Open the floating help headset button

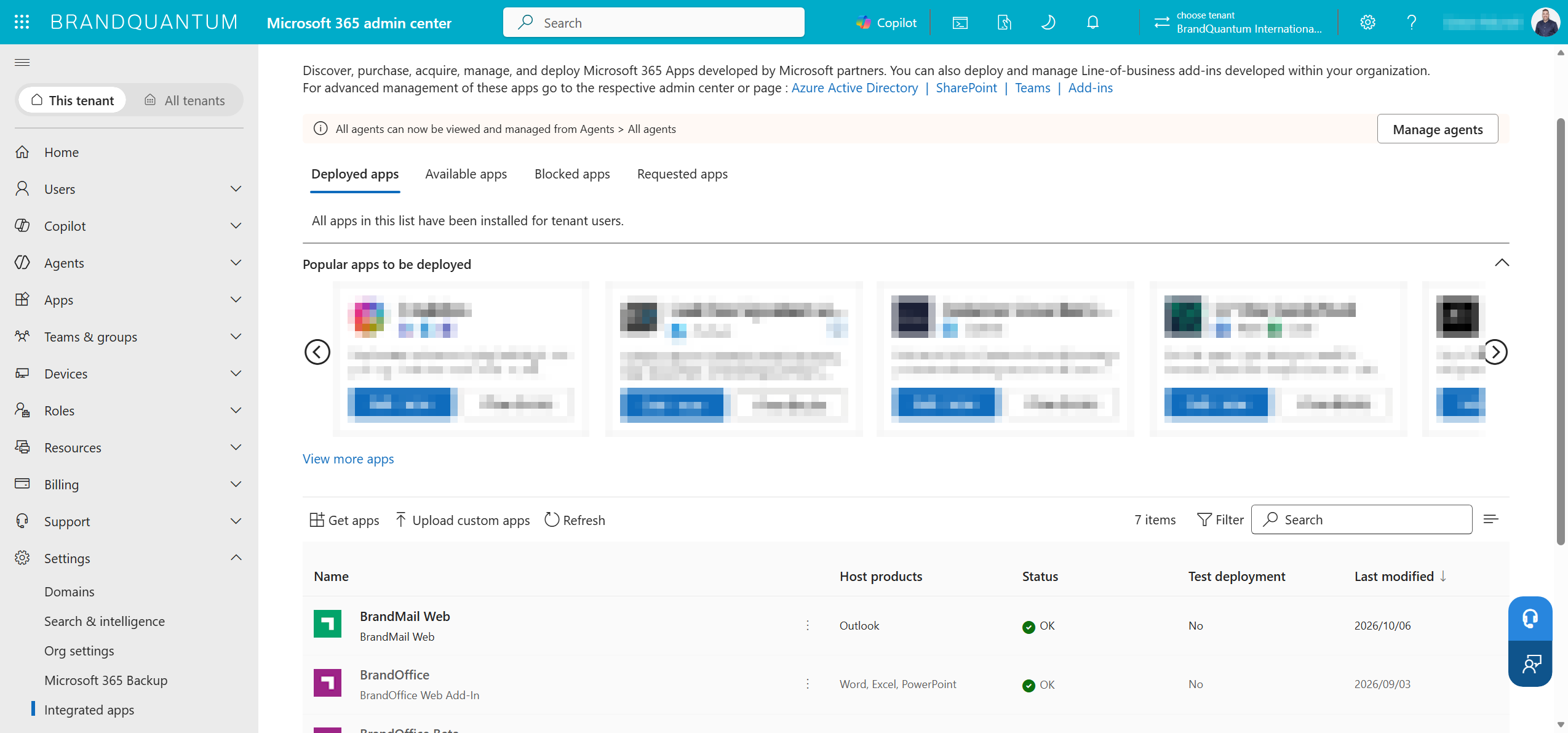pos(1530,619)
